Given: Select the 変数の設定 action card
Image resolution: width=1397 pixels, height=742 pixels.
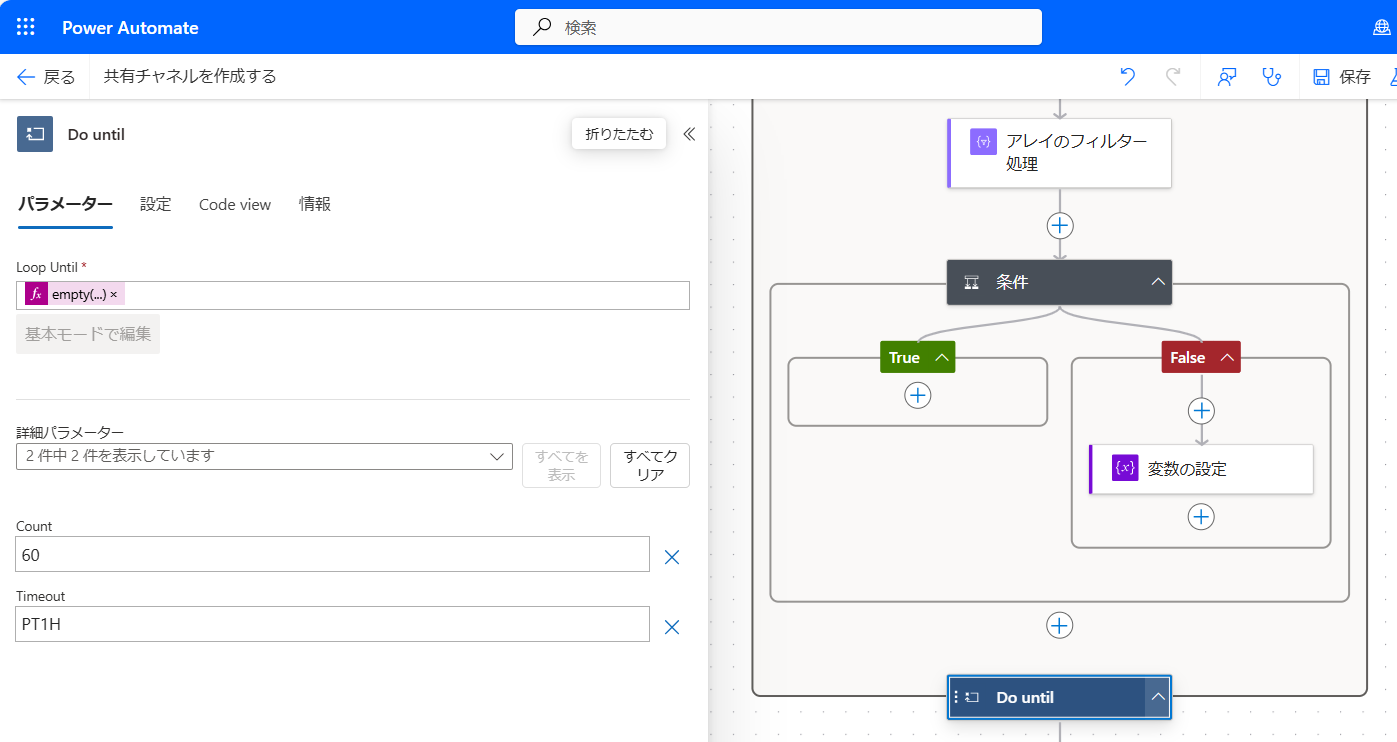Looking at the screenshot, I should (x=1201, y=468).
